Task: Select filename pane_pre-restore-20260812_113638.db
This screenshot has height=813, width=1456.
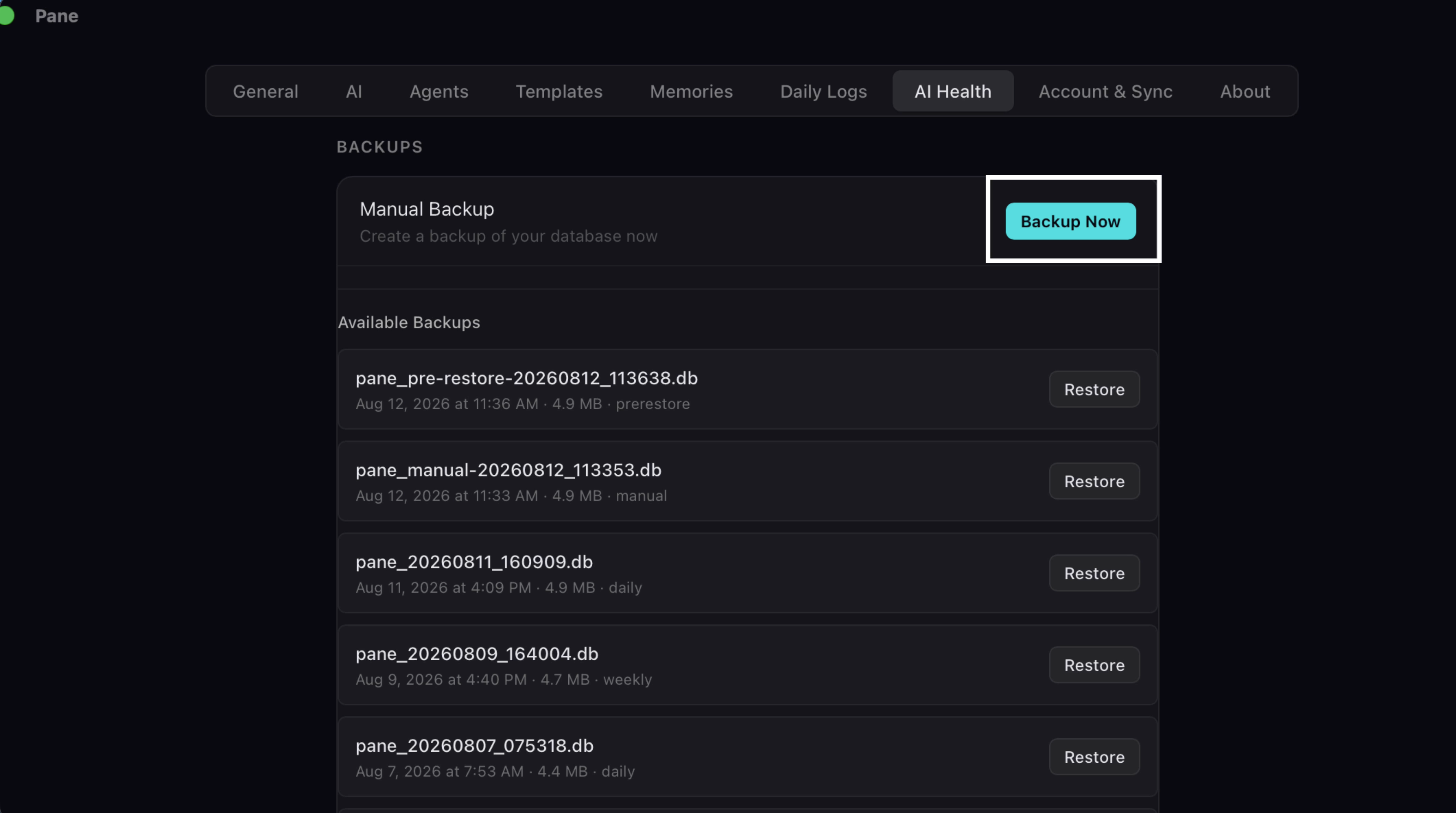Action: (526, 378)
